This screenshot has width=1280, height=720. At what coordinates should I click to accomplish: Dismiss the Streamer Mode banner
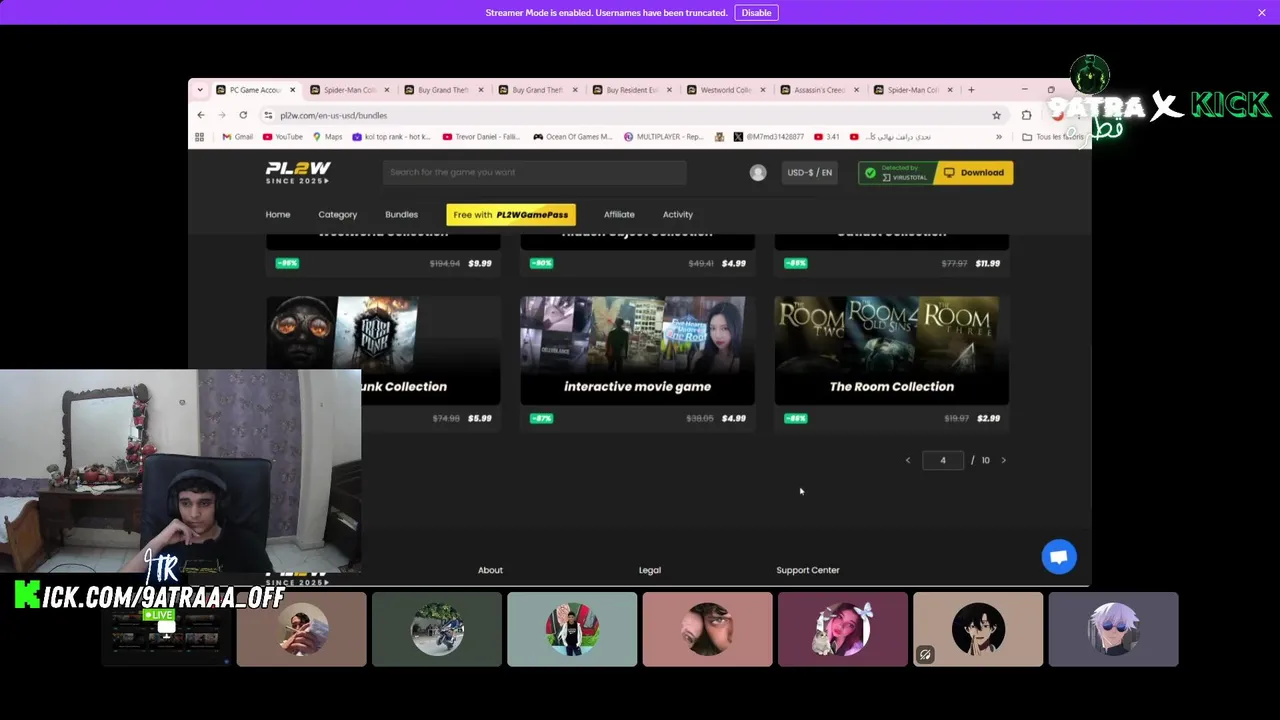pyautogui.click(x=1262, y=12)
